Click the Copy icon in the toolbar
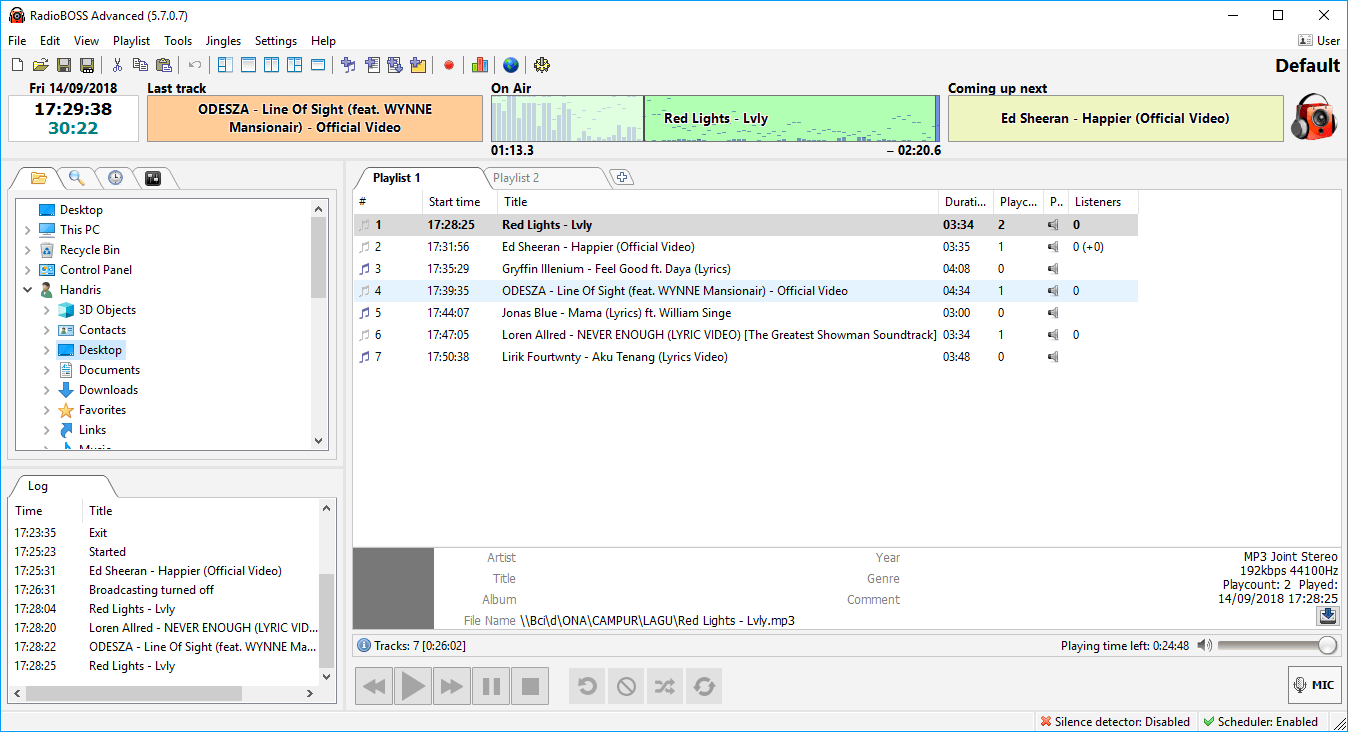1348x732 pixels. click(x=140, y=65)
